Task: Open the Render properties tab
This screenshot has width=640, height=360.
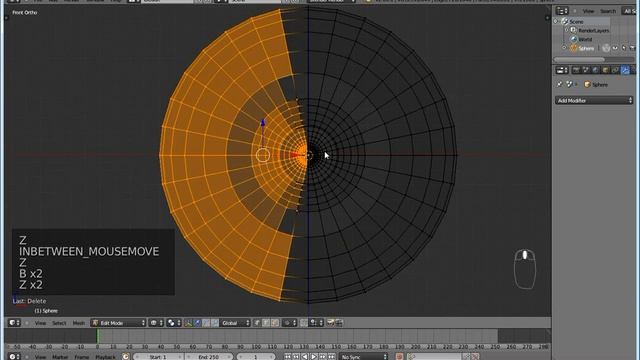Action: (576, 70)
